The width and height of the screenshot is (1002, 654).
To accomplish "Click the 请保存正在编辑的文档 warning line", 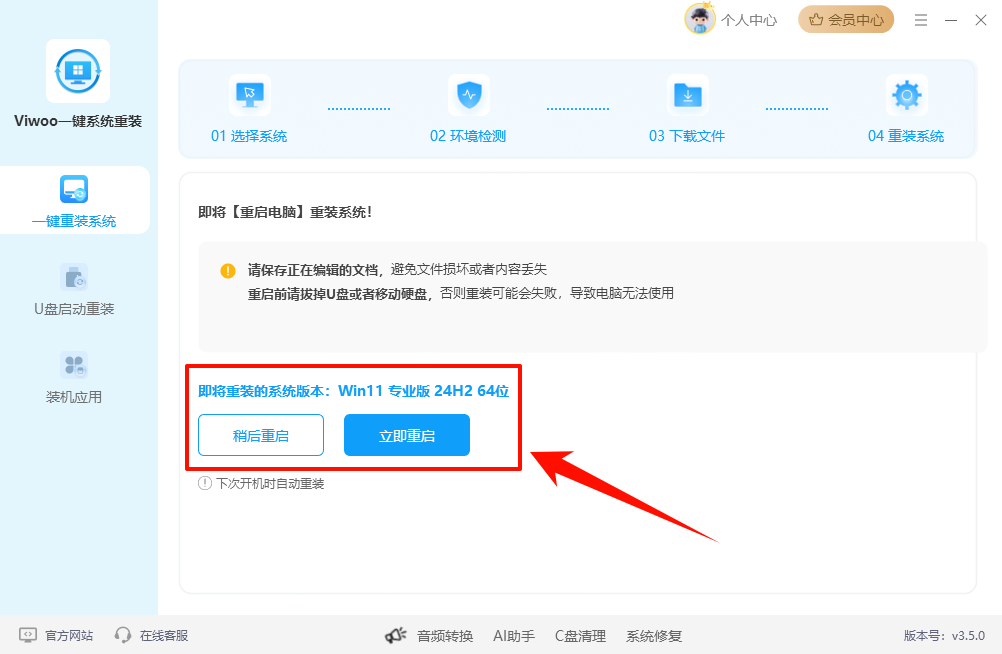I will 397,270.
